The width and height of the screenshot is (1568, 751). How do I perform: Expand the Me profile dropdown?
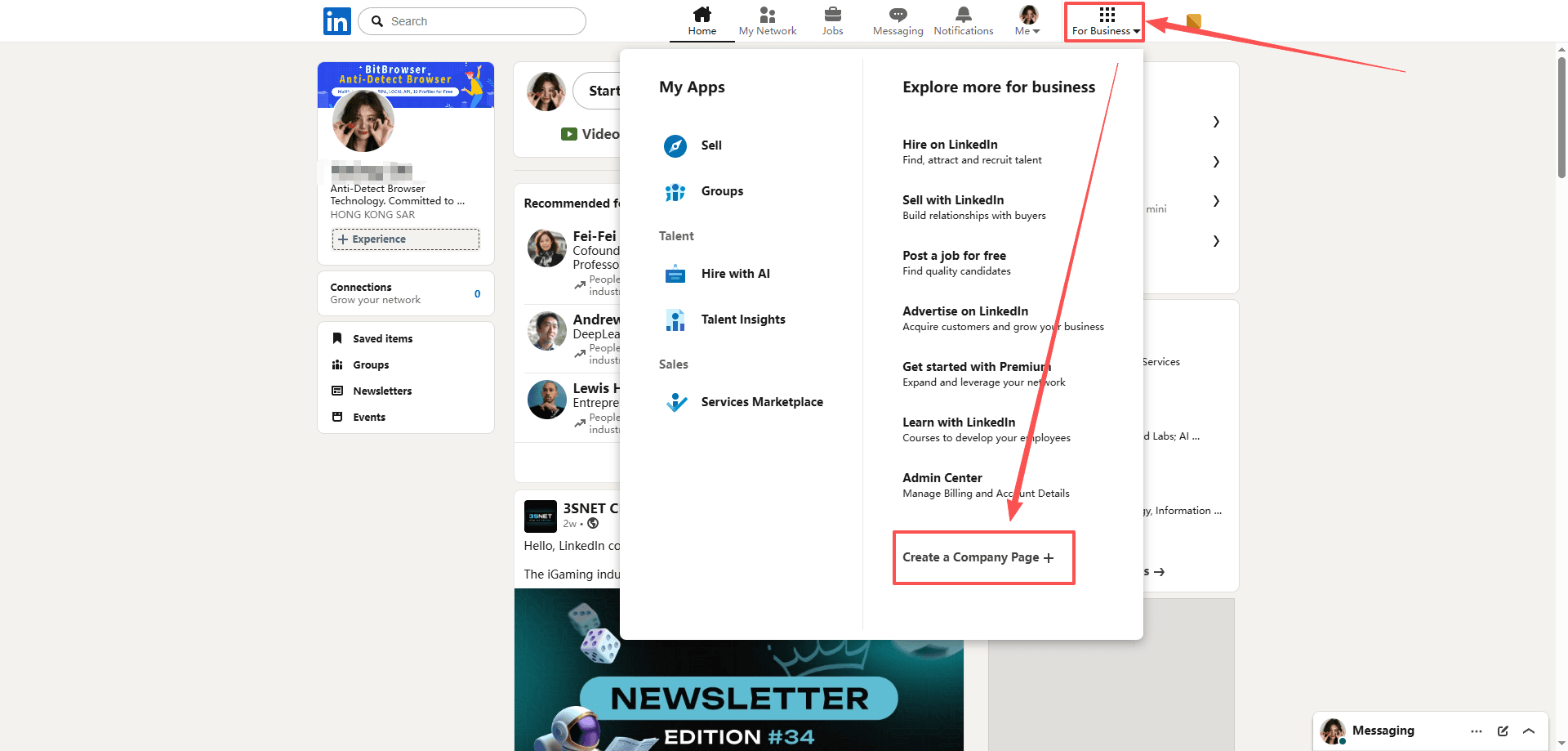[1028, 21]
